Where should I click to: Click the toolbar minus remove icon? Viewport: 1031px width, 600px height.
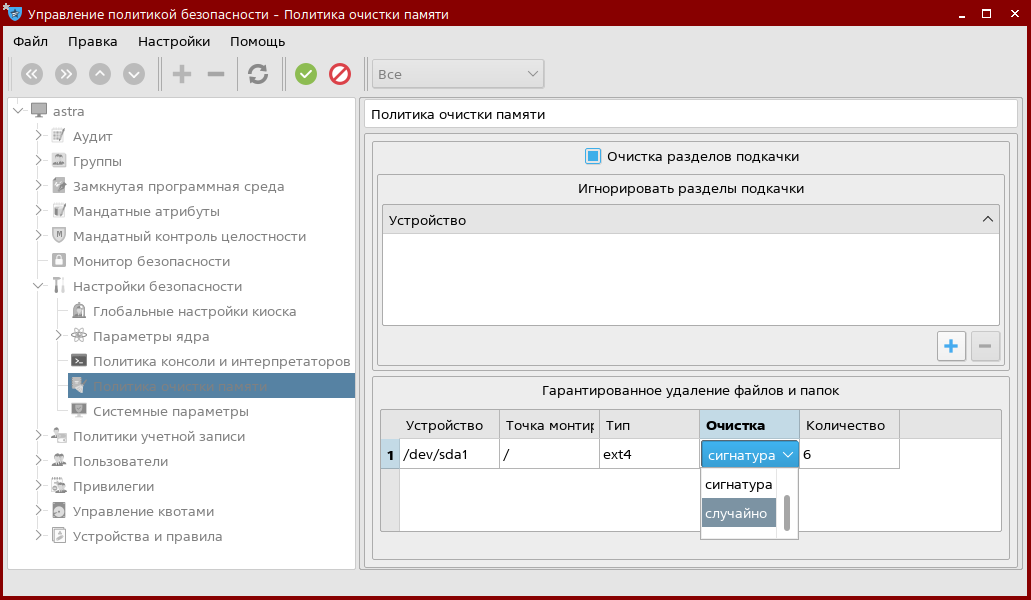tap(215, 74)
